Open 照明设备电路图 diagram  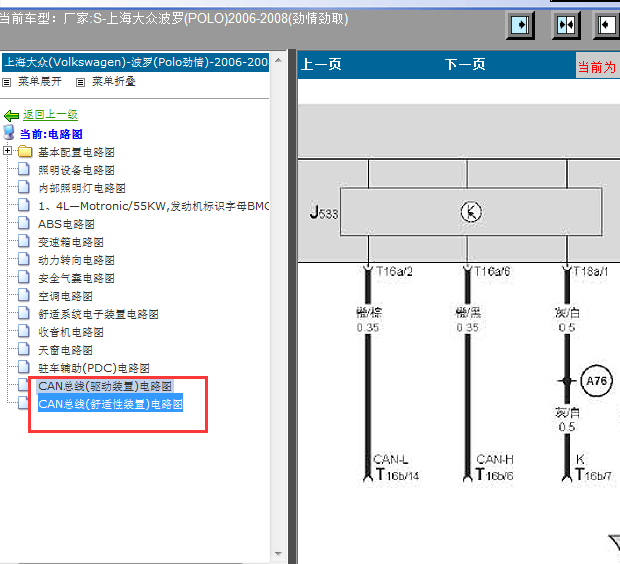pos(76,170)
